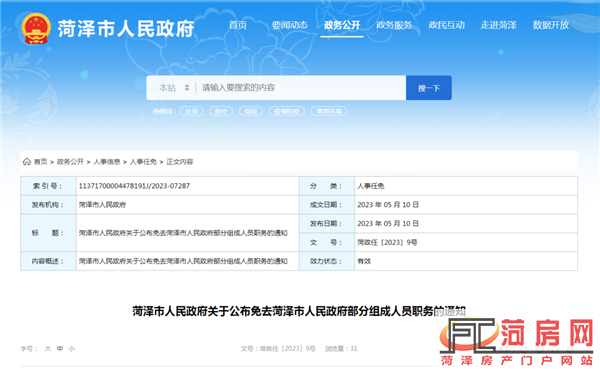Screen dimensions: 600x369
Task: Select 政务公开 navigation tab
Action: (342, 25)
